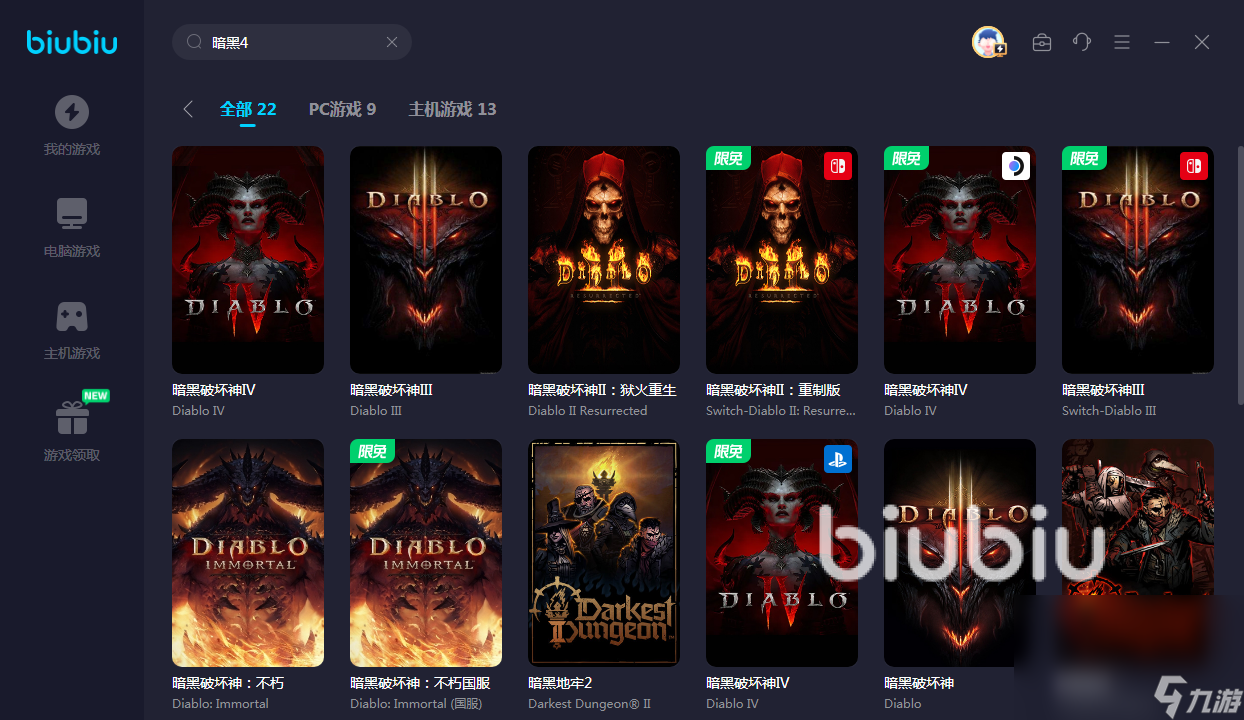Switch to the 主机游戏 13 tab
Viewport: 1244px width, 720px height.
coord(452,109)
